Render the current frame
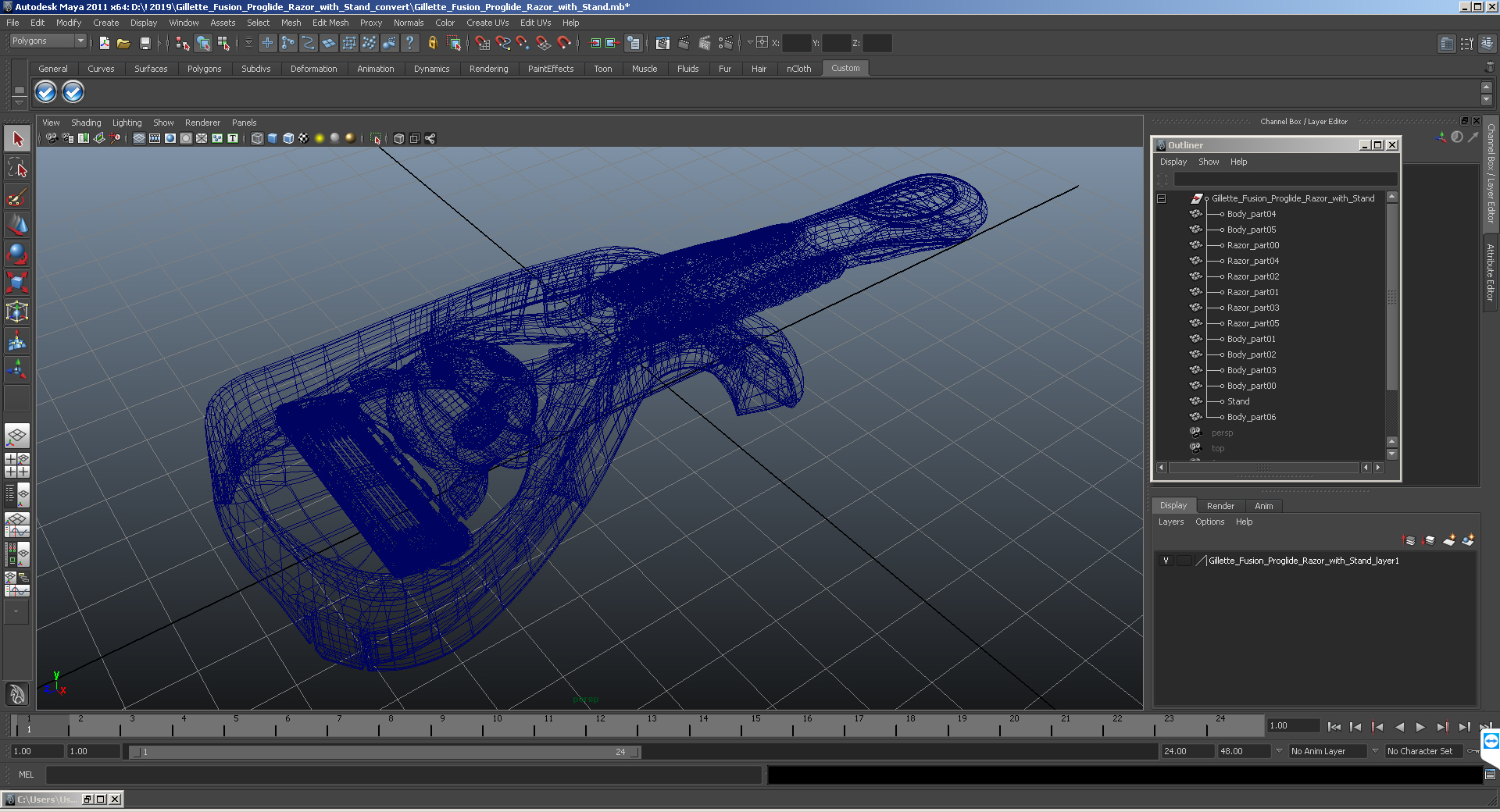This screenshot has height=812, width=1500. coord(684,43)
